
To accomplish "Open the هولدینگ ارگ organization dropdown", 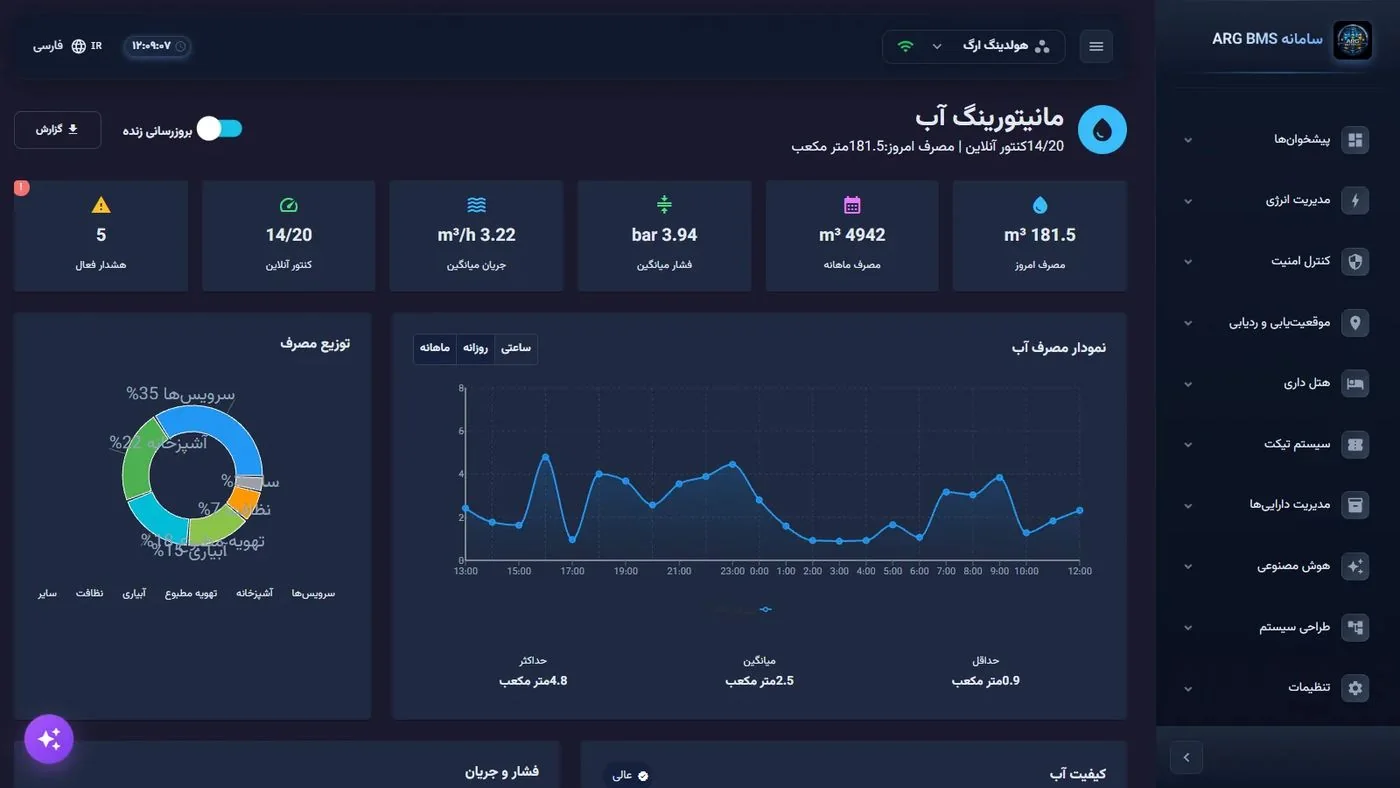I will [x=973, y=47].
